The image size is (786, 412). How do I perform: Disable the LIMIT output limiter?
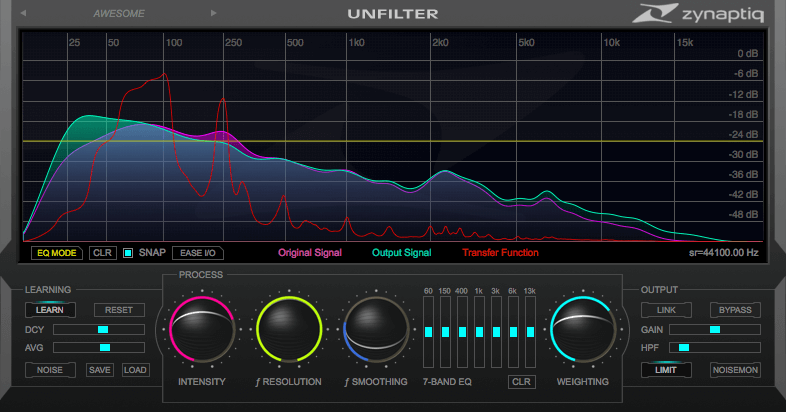click(x=666, y=370)
